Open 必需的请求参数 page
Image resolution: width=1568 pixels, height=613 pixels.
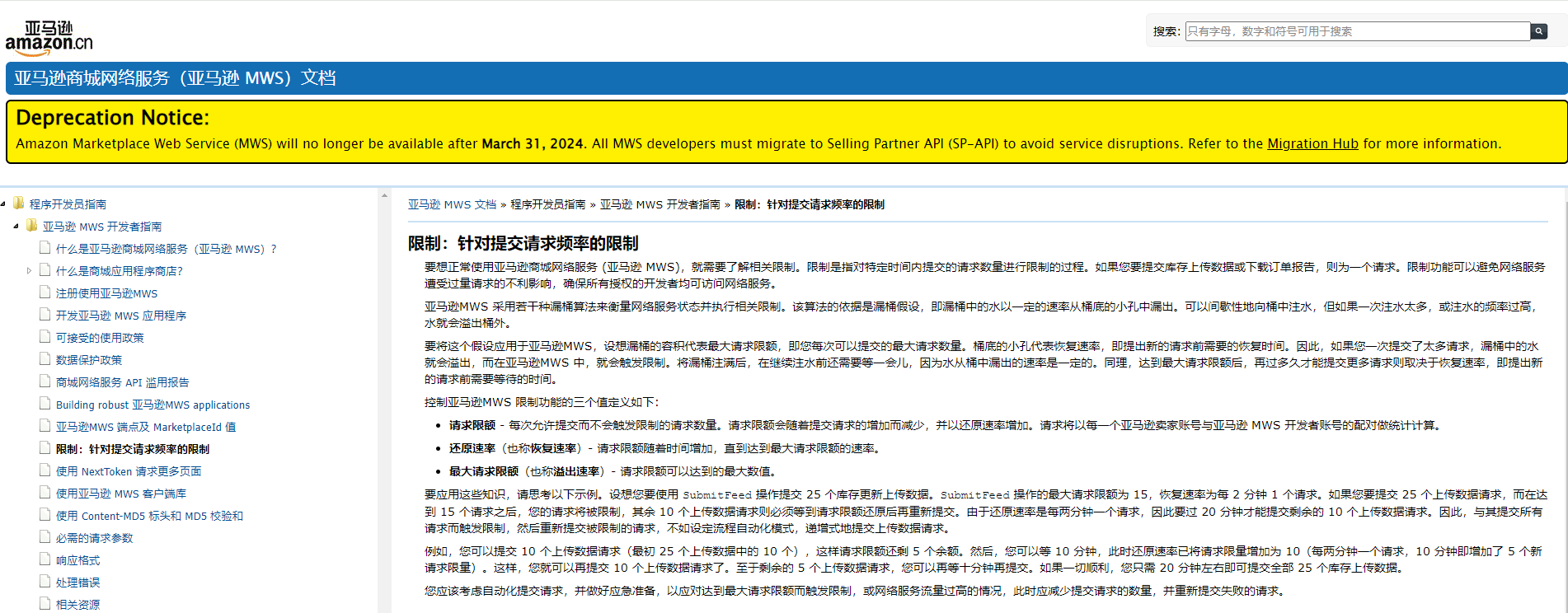[x=94, y=538]
